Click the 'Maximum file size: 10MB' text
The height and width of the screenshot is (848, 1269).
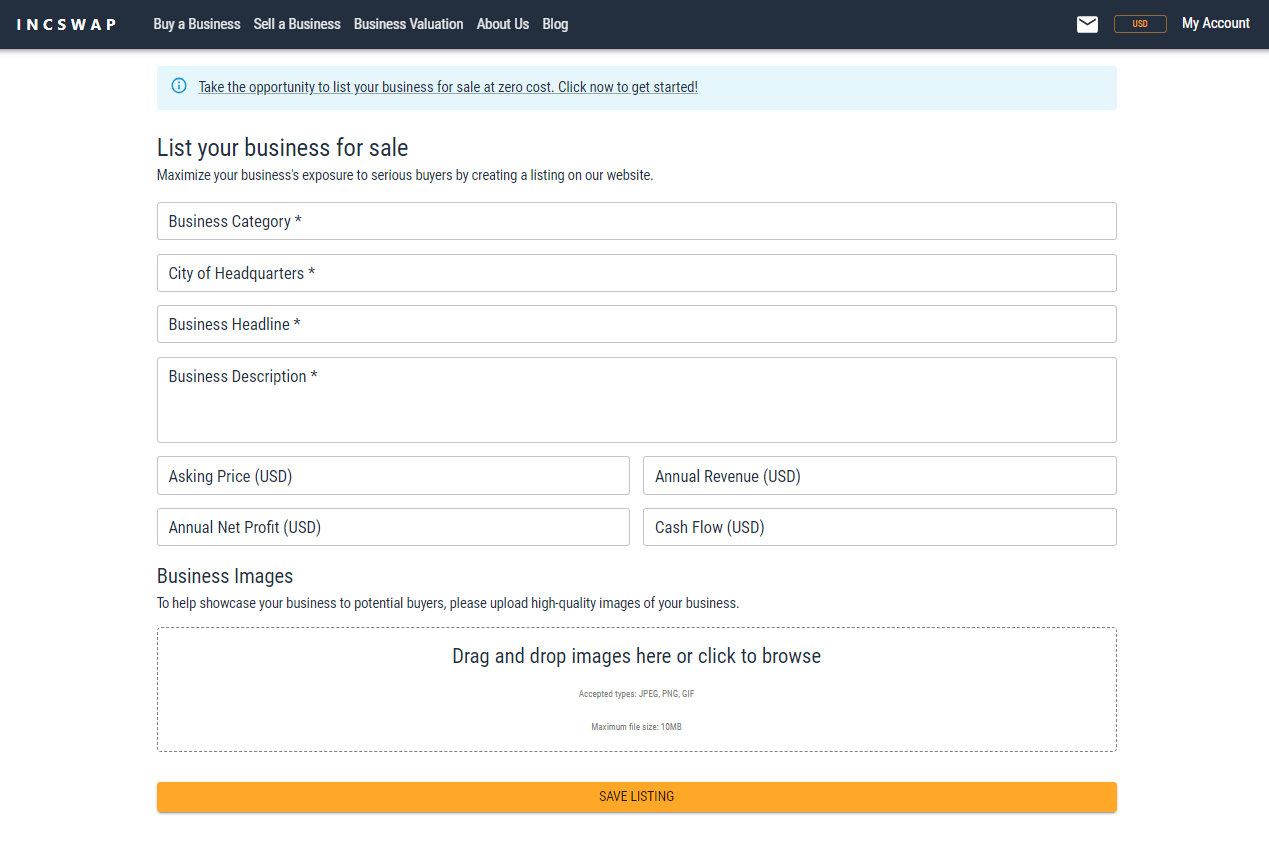coord(636,727)
